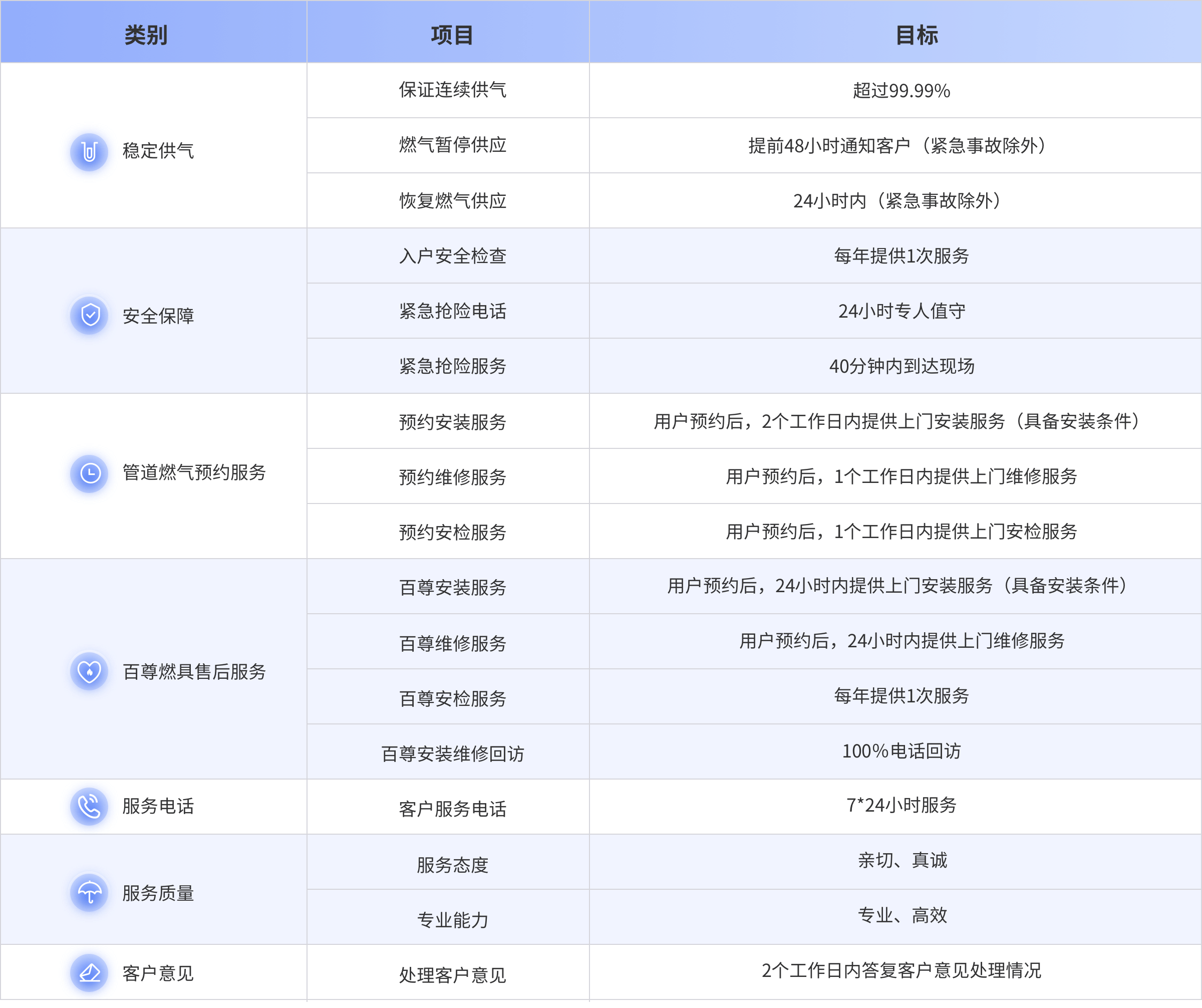The image size is (1202, 1008).
Task: Click the 服务电话 category label
Action: coord(158,807)
